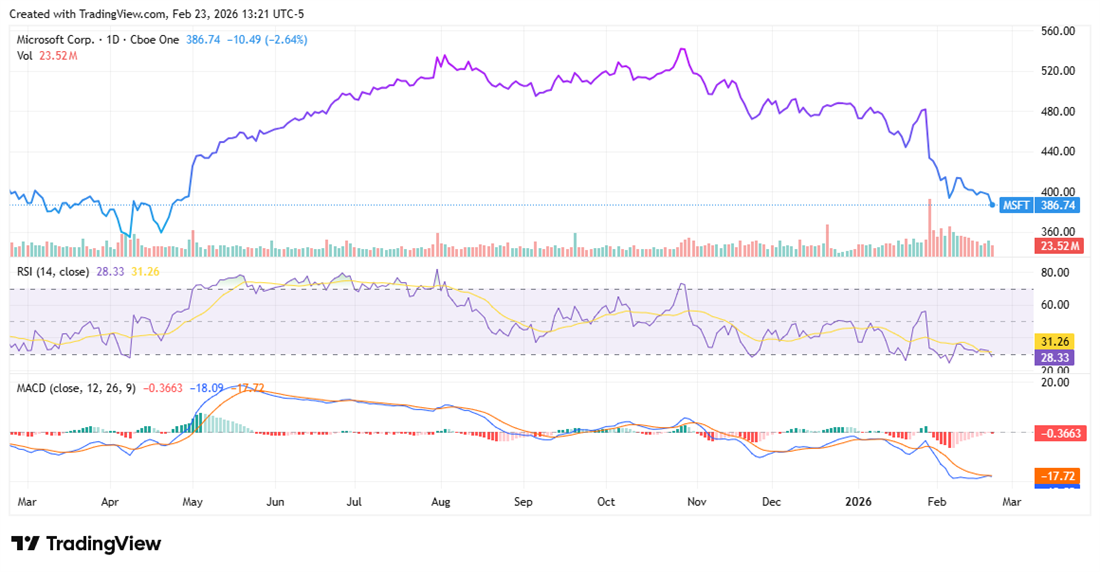Click the MSFT ticker tag on price axis
Image resolution: width=1100 pixels, height=572 pixels.
(1016, 205)
